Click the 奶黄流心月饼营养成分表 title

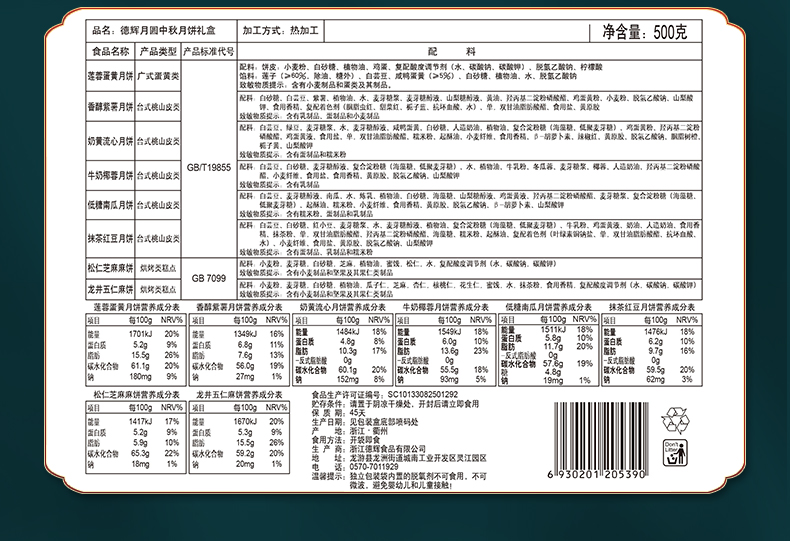[343, 307]
